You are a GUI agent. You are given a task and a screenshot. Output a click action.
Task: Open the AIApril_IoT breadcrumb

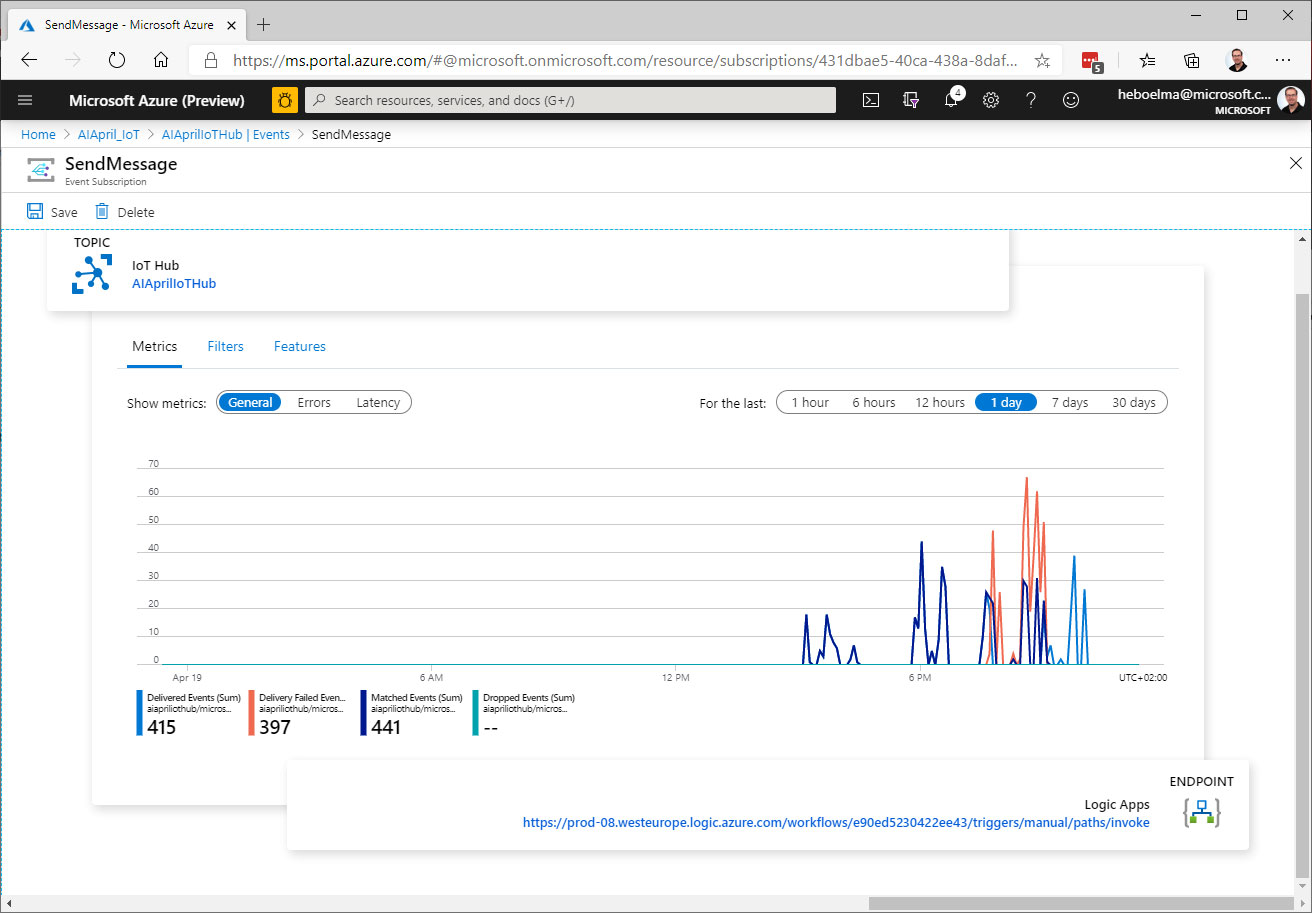click(109, 134)
